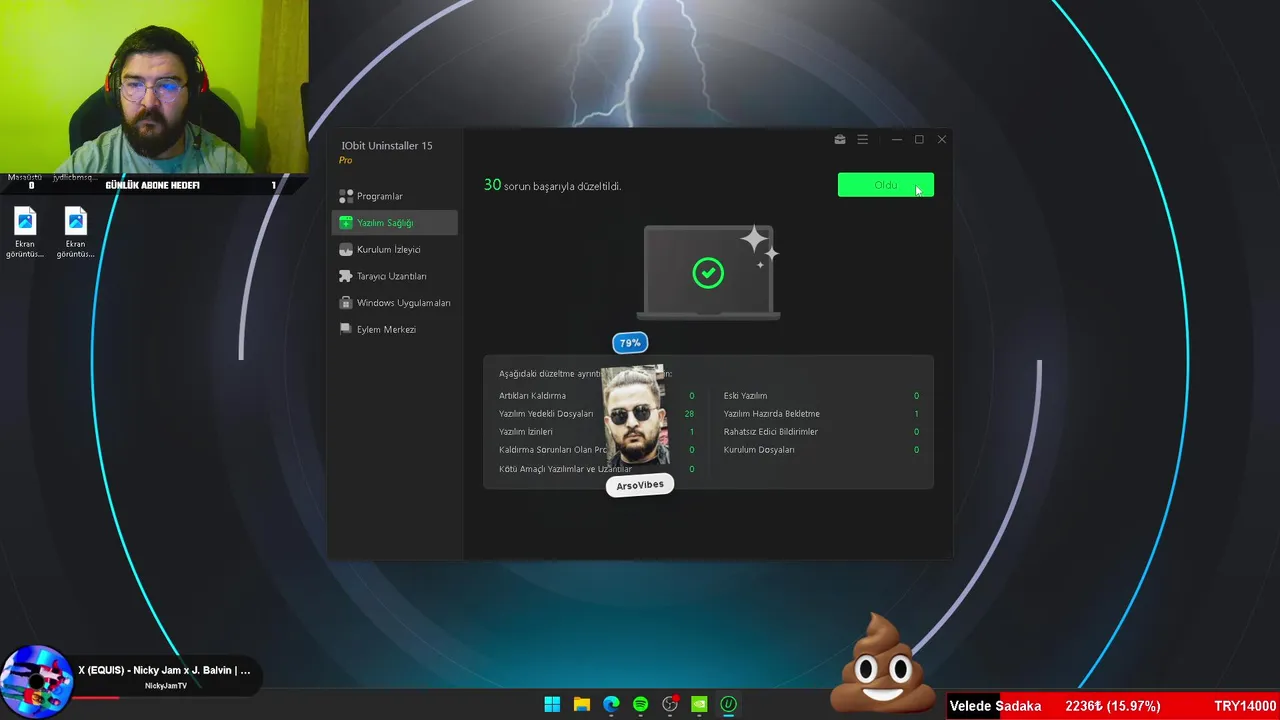Viewport: 1280px width, 720px height.
Task: Close the IObit Uninstaller window
Action: point(941,140)
